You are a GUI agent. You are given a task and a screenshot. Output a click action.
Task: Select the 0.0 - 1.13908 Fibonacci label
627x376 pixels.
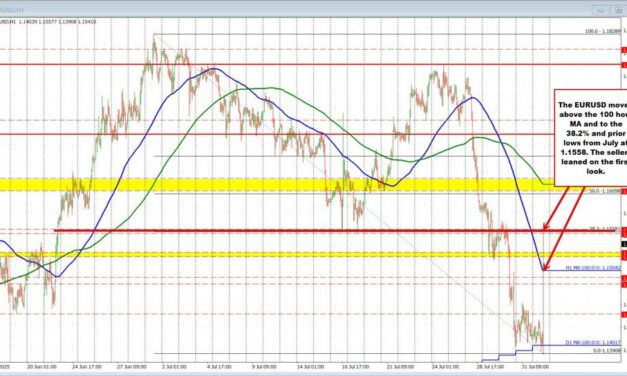tap(607, 350)
